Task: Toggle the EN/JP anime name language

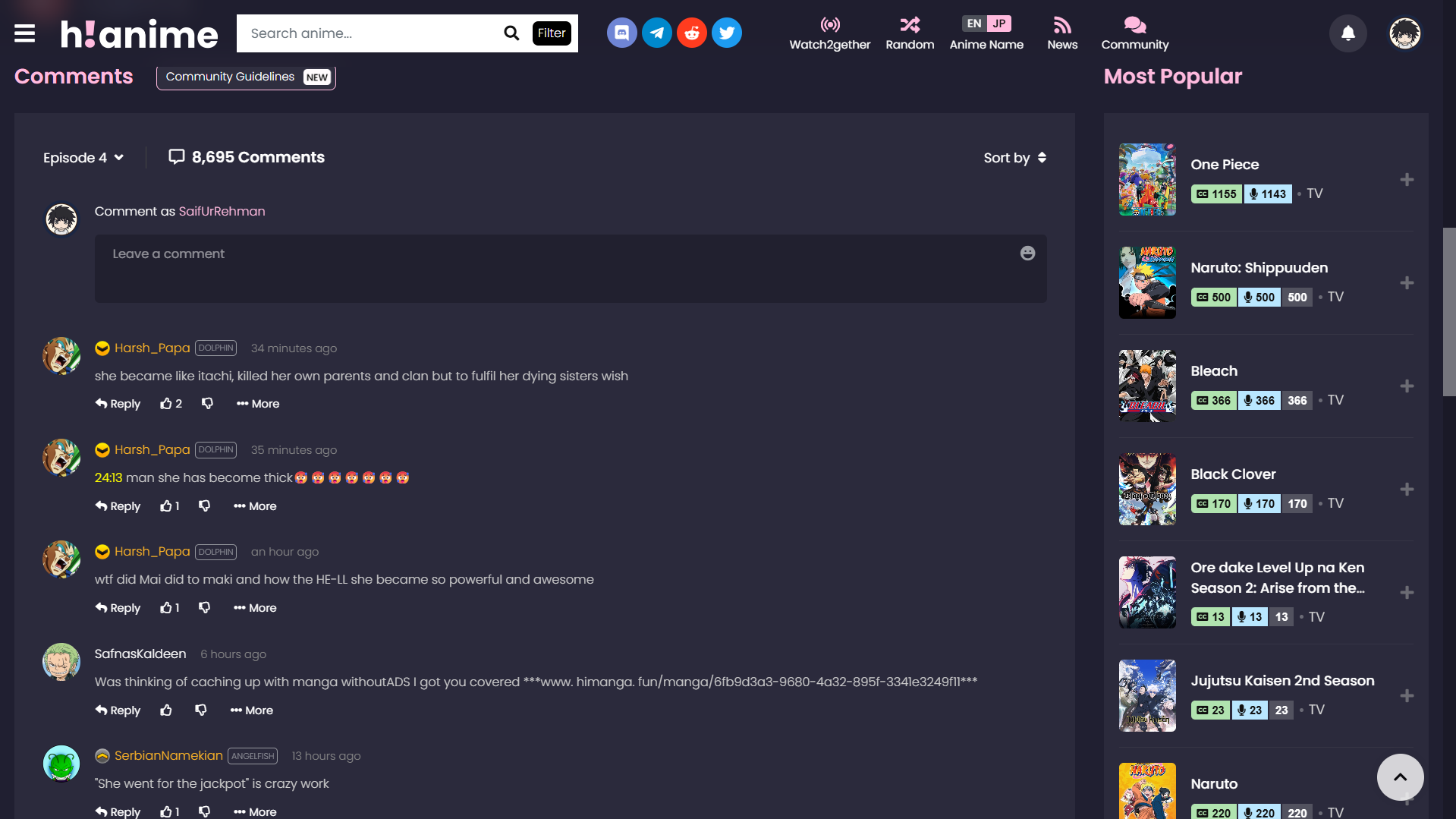Action: [x=986, y=24]
